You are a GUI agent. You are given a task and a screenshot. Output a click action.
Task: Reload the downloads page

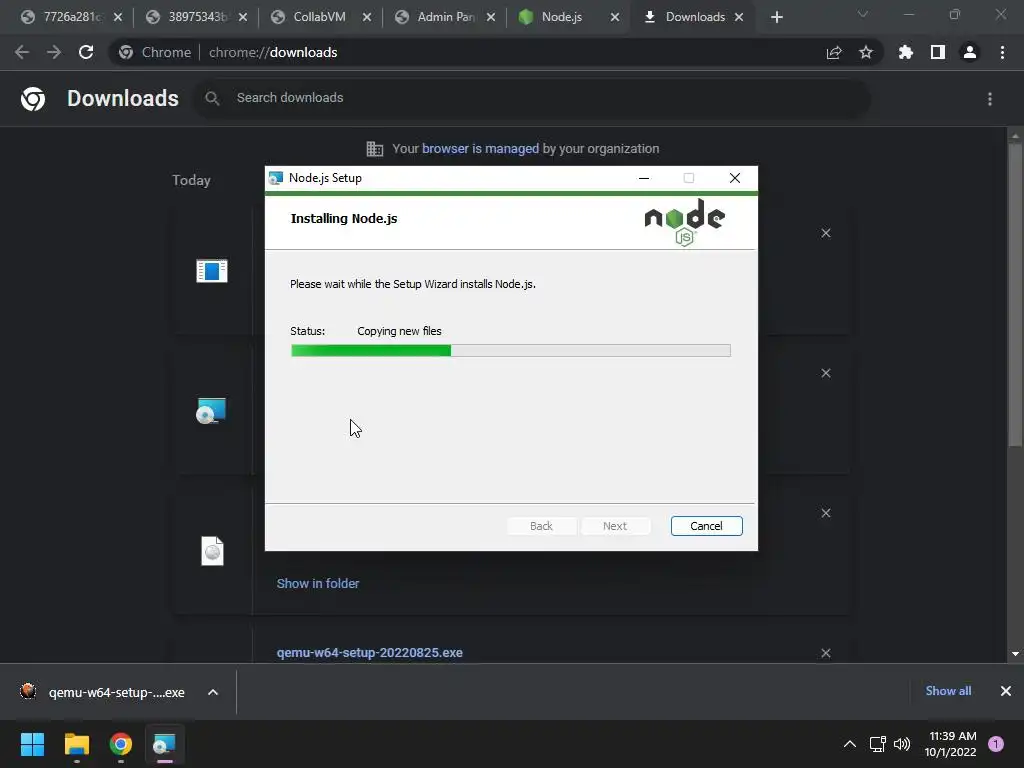click(86, 52)
